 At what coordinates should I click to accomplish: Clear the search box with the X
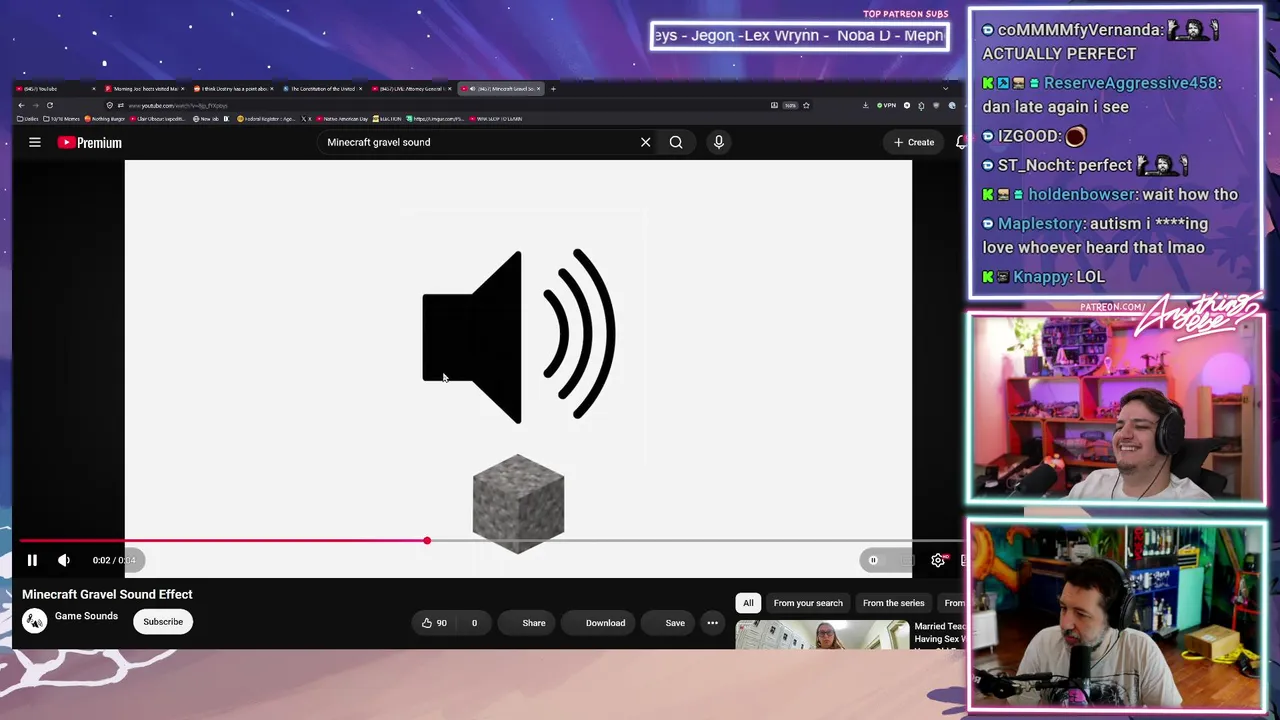point(646,143)
